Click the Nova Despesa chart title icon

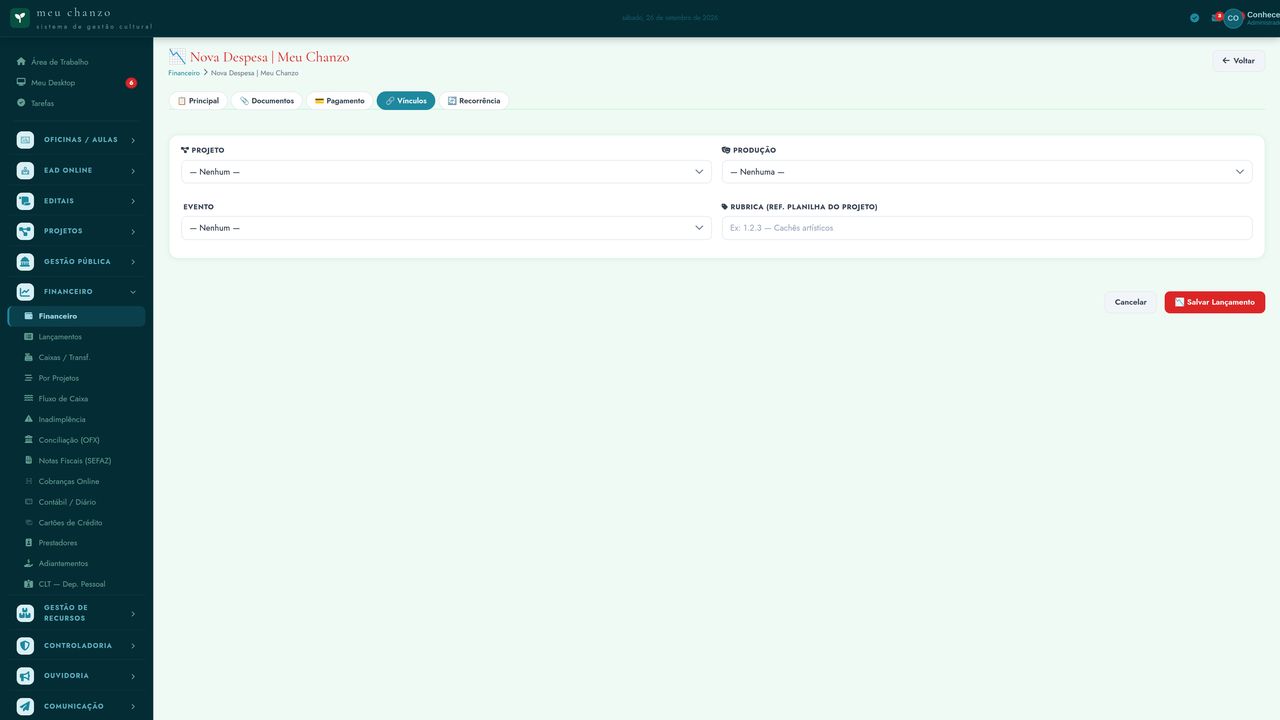coord(177,57)
